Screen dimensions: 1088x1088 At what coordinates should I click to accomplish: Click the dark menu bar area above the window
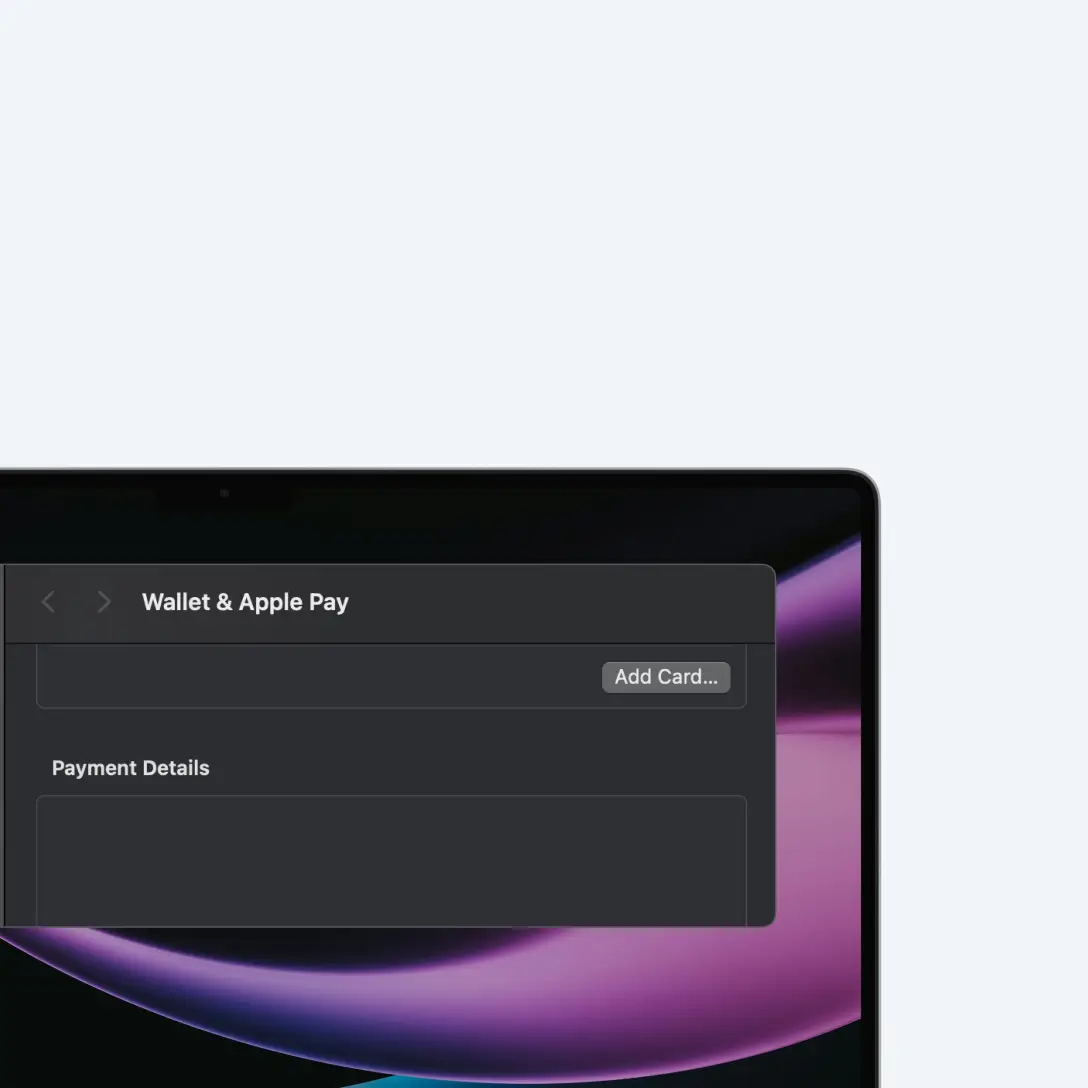[500, 525]
